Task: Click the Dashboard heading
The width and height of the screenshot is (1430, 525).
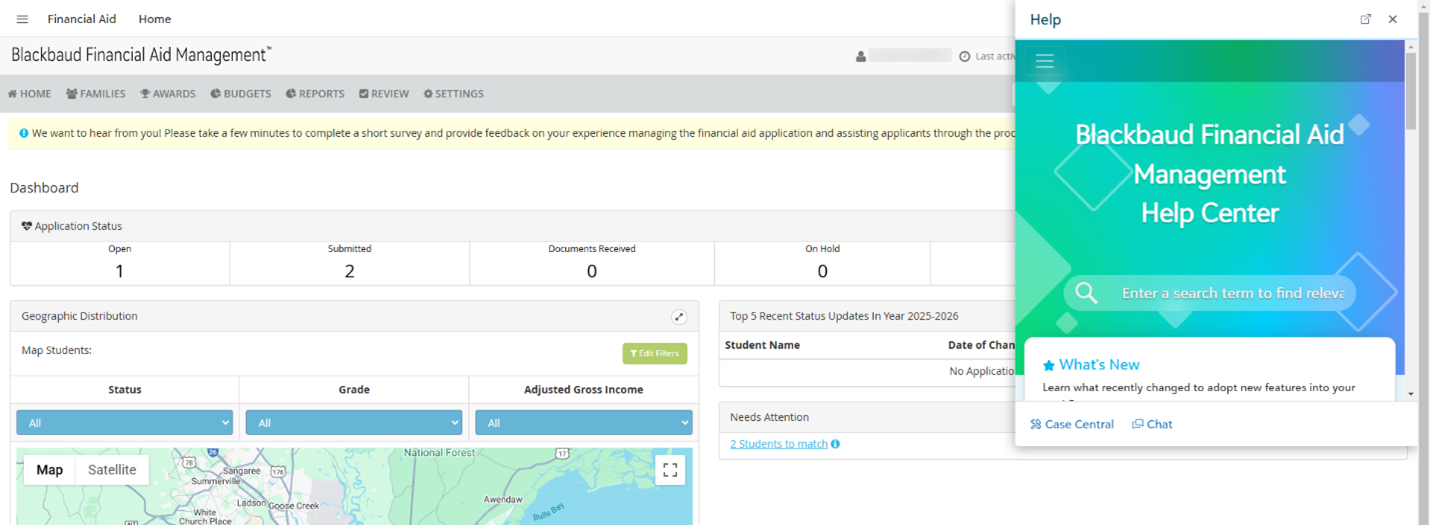Action: [x=44, y=188]
